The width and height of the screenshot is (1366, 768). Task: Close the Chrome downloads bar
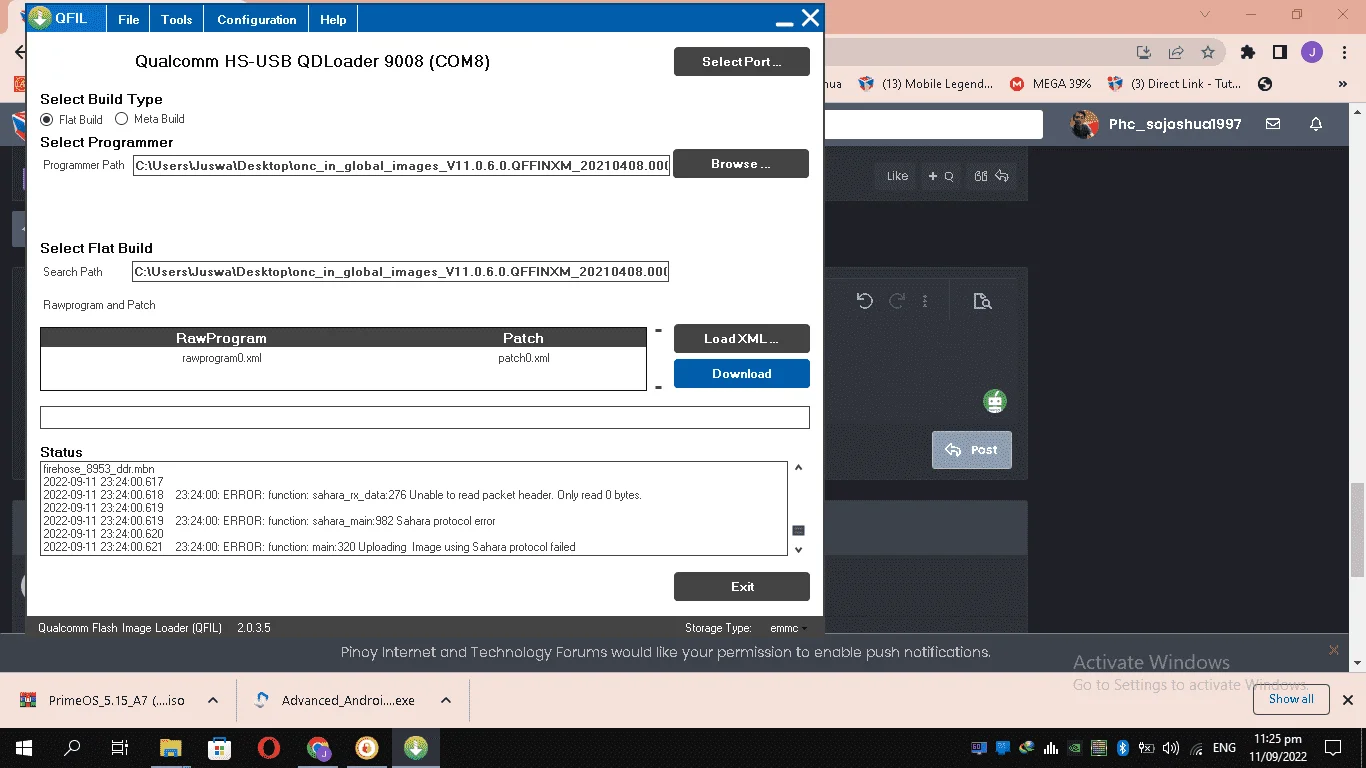coord(1347,700)
